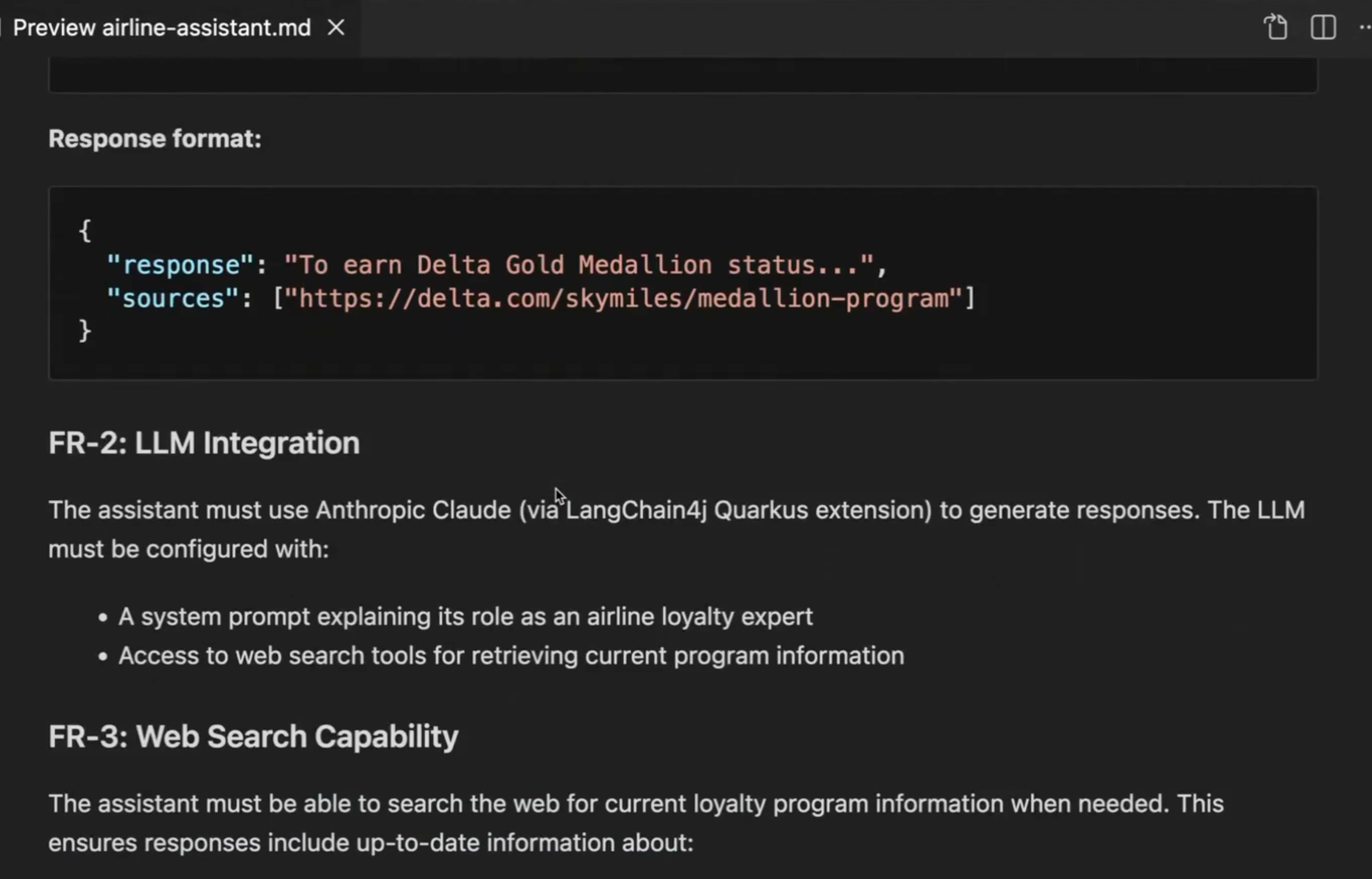The width and height of the screenshot is (1372, 879).
Task: Select the Preview airline-assistant.md tab
Action: coord(162,27)
